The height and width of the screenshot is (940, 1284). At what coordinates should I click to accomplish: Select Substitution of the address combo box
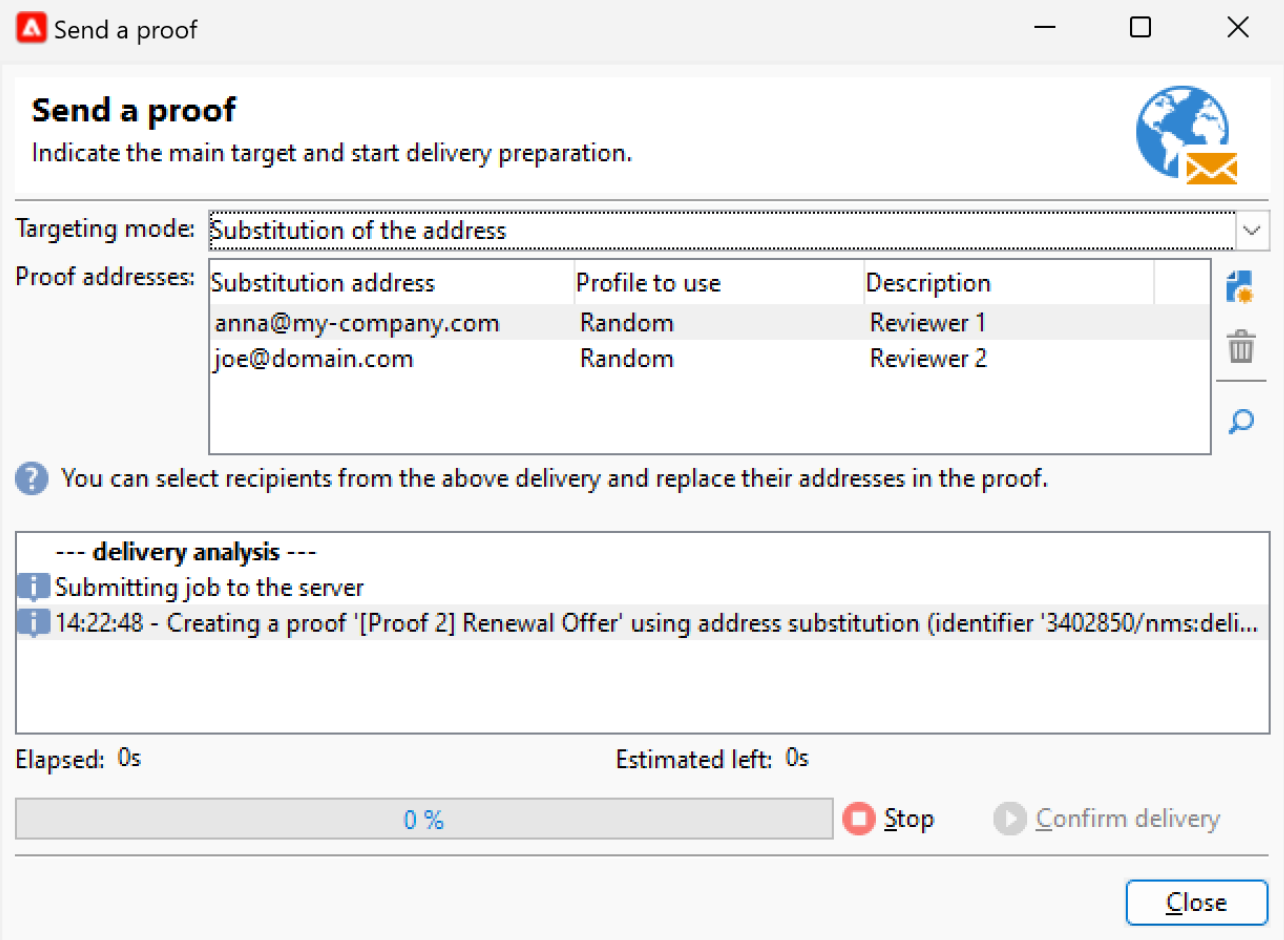point(720,230)
